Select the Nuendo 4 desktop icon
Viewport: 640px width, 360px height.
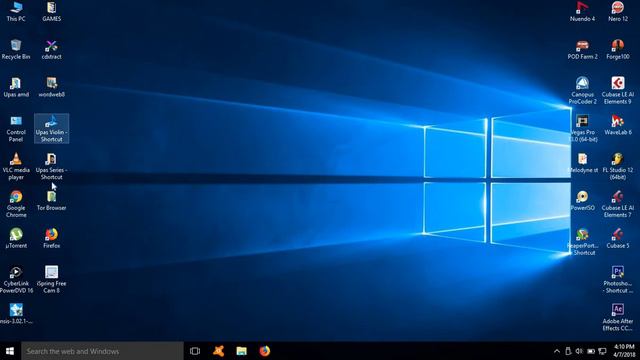click(582, 11)
